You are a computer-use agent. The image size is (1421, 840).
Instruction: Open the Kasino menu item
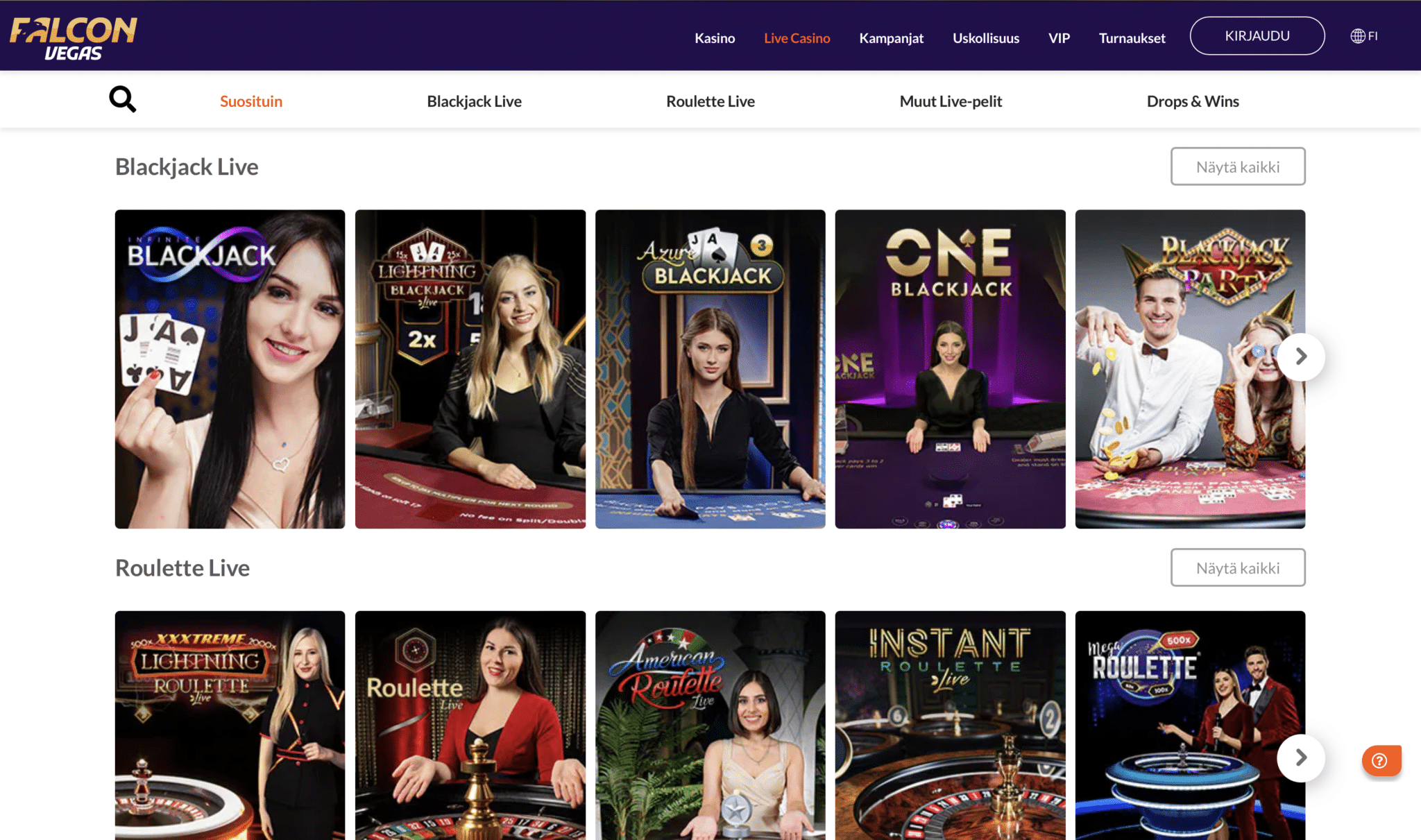[x=715, y=38]
